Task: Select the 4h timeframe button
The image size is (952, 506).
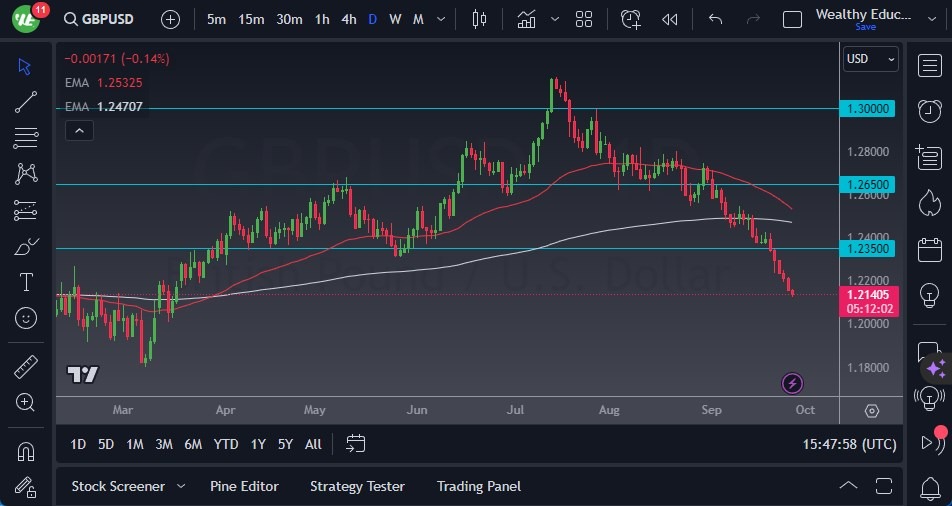Action: (x=348, y=19)
